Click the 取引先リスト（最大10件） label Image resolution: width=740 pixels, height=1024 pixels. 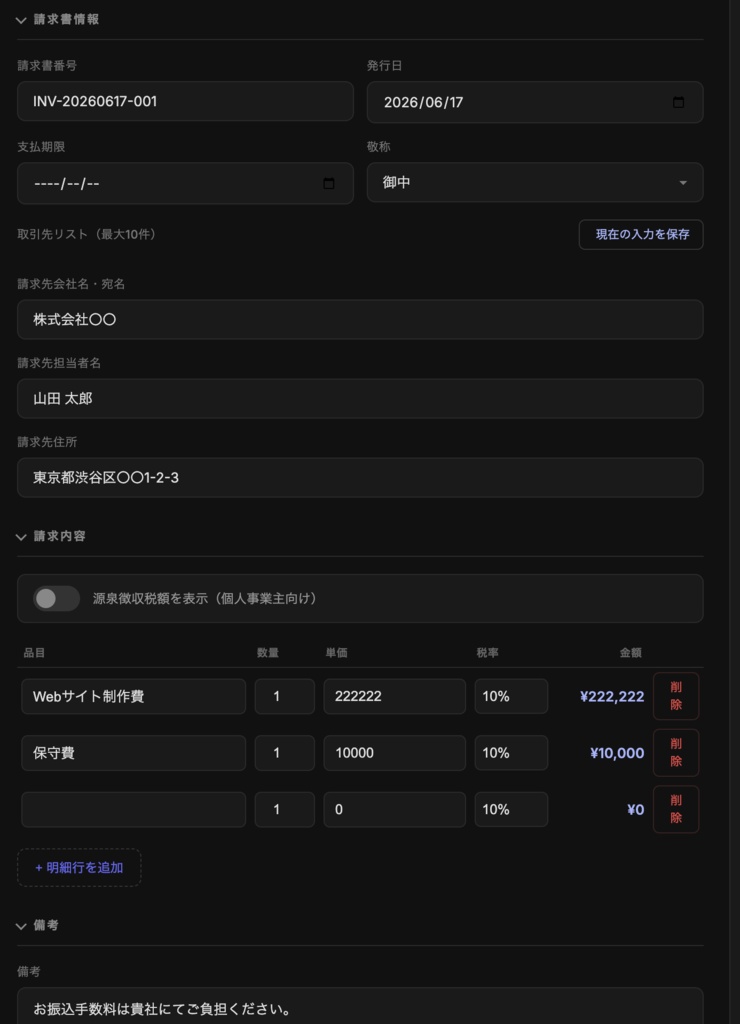click(x=89, y=234)
